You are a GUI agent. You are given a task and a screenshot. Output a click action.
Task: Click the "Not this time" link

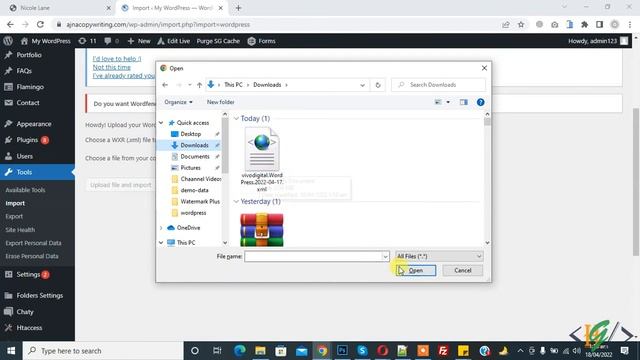(x=111, y=67)
